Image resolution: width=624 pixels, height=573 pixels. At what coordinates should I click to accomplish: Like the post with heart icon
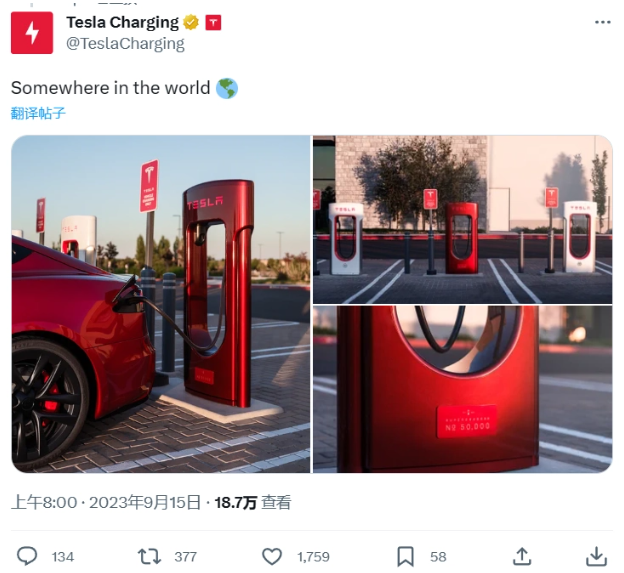pyautogui.click(x=272, y=556)
